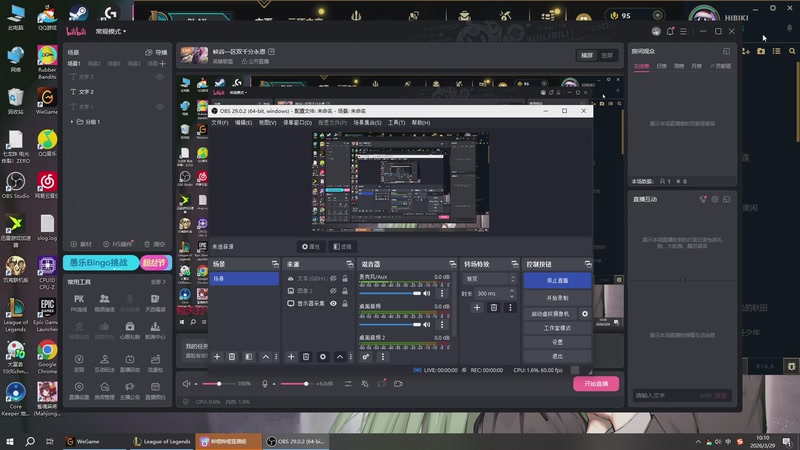This screenshot has height=450, width=800.
Task: Open 直播设置 tool in Bilibili
Action: [79, 390]
